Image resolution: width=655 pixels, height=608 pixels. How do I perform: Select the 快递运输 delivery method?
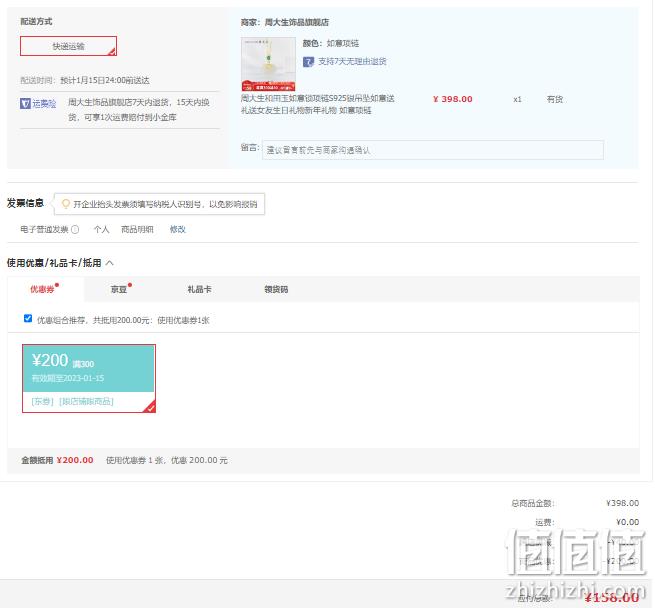click(69, 46)
